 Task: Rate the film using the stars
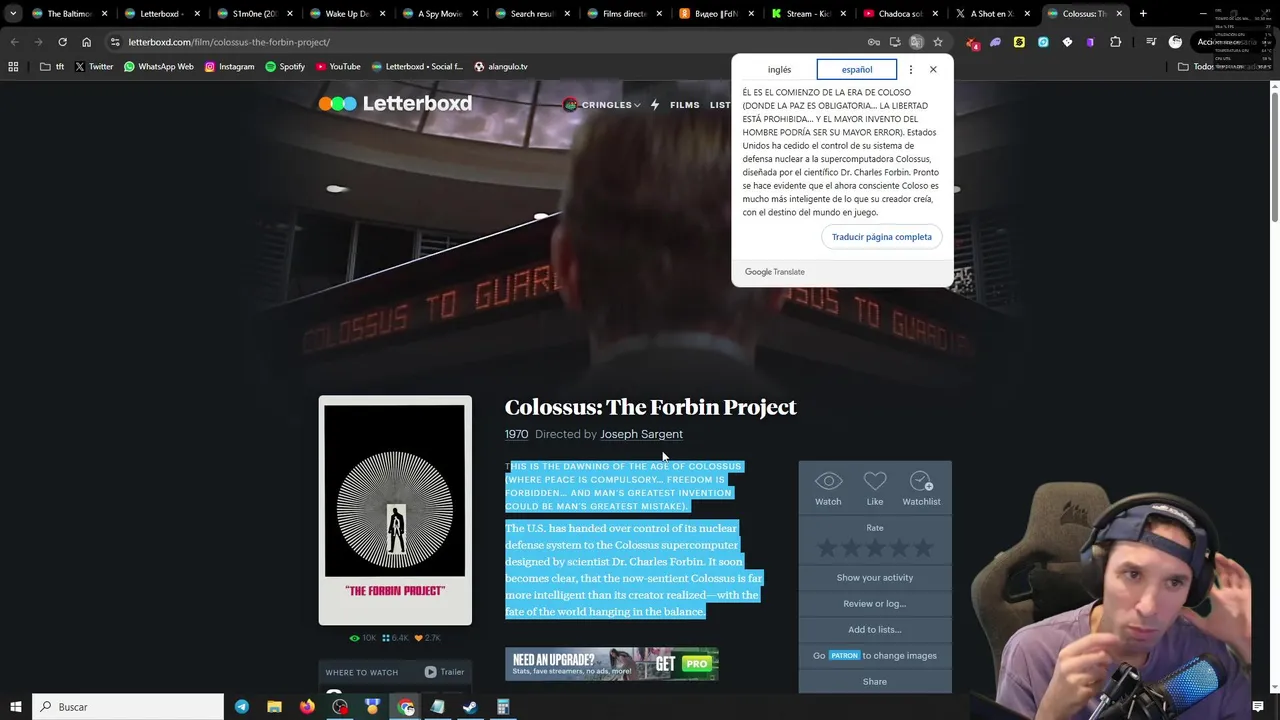coord(875,547)
